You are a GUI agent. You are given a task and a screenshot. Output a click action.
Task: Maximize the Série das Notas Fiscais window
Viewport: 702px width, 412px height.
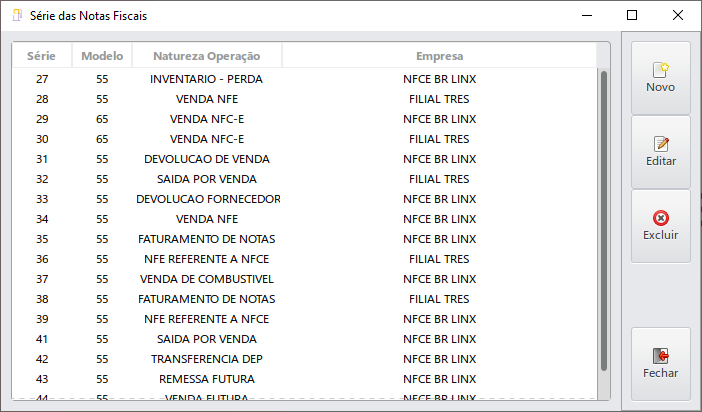tap(632, 15)
